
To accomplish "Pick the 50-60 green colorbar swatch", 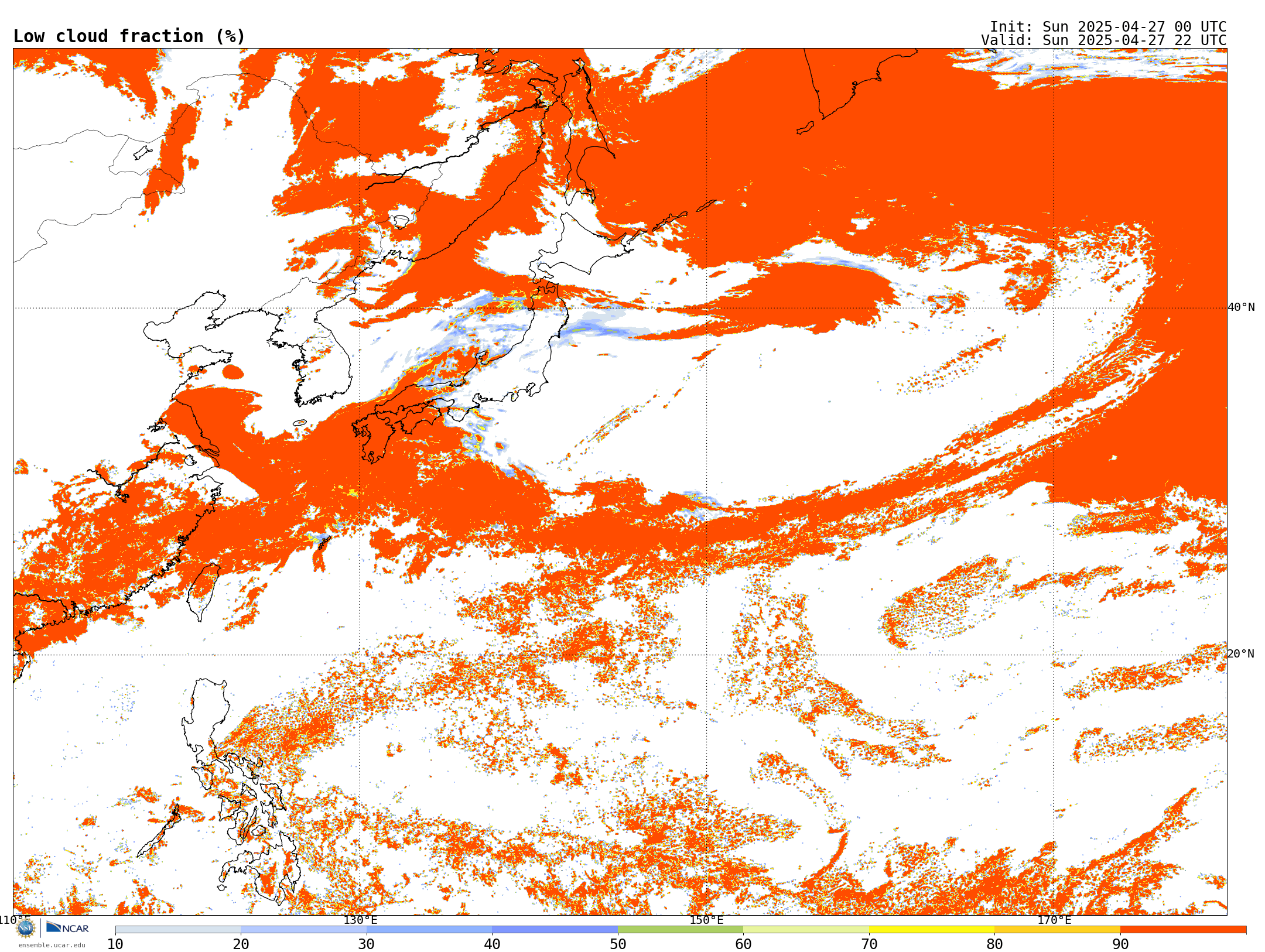I will click(681, 930).
